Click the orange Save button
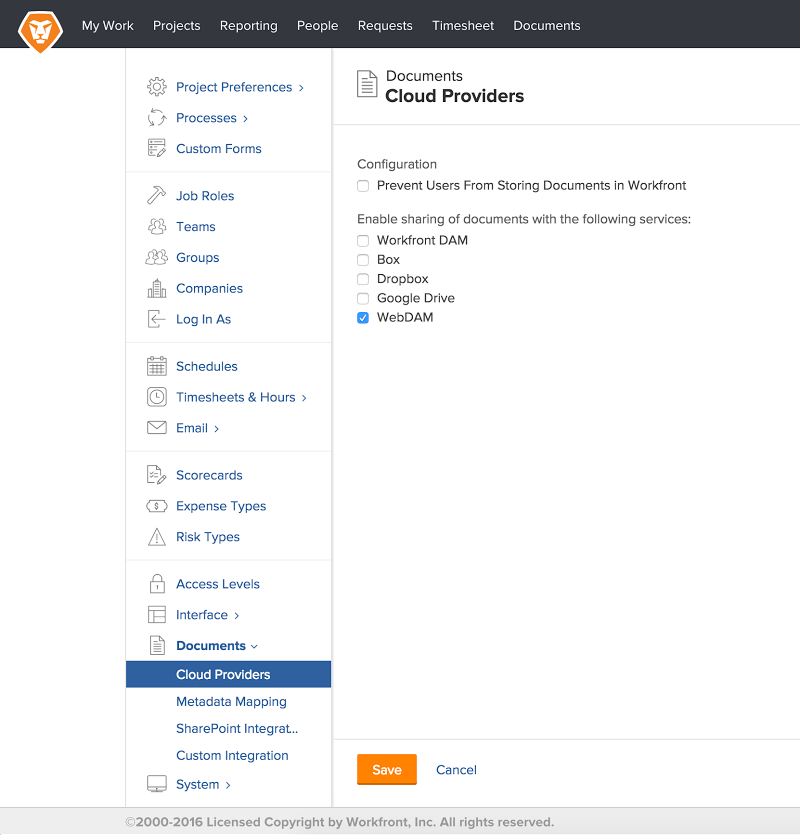 coord(387,769)
